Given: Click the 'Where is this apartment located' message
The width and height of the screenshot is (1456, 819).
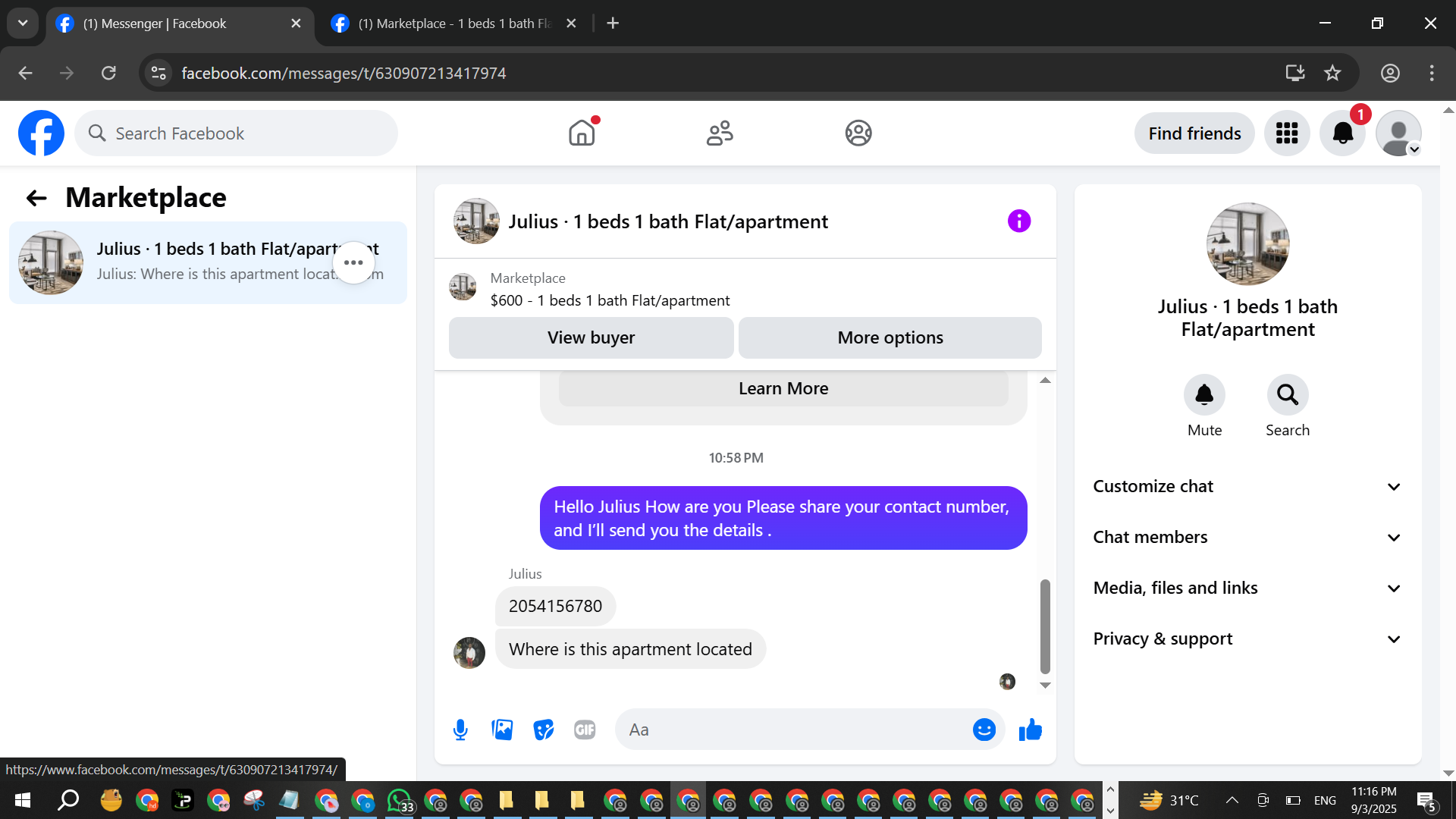Looking at the screenshot, I should click(630, 649).
